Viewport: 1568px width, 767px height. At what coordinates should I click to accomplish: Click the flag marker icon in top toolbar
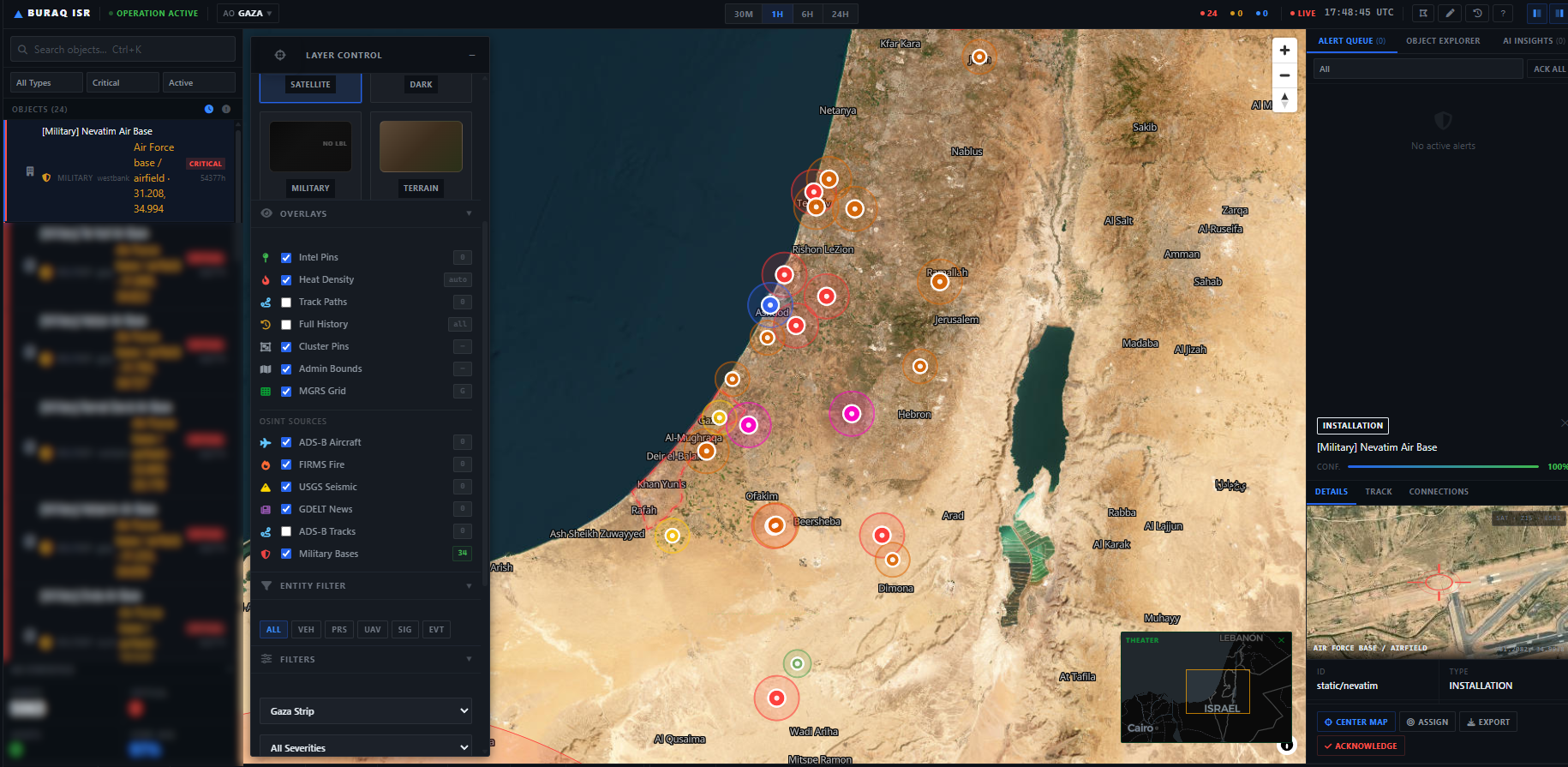pyautogui.click(x=1423, y=14)
